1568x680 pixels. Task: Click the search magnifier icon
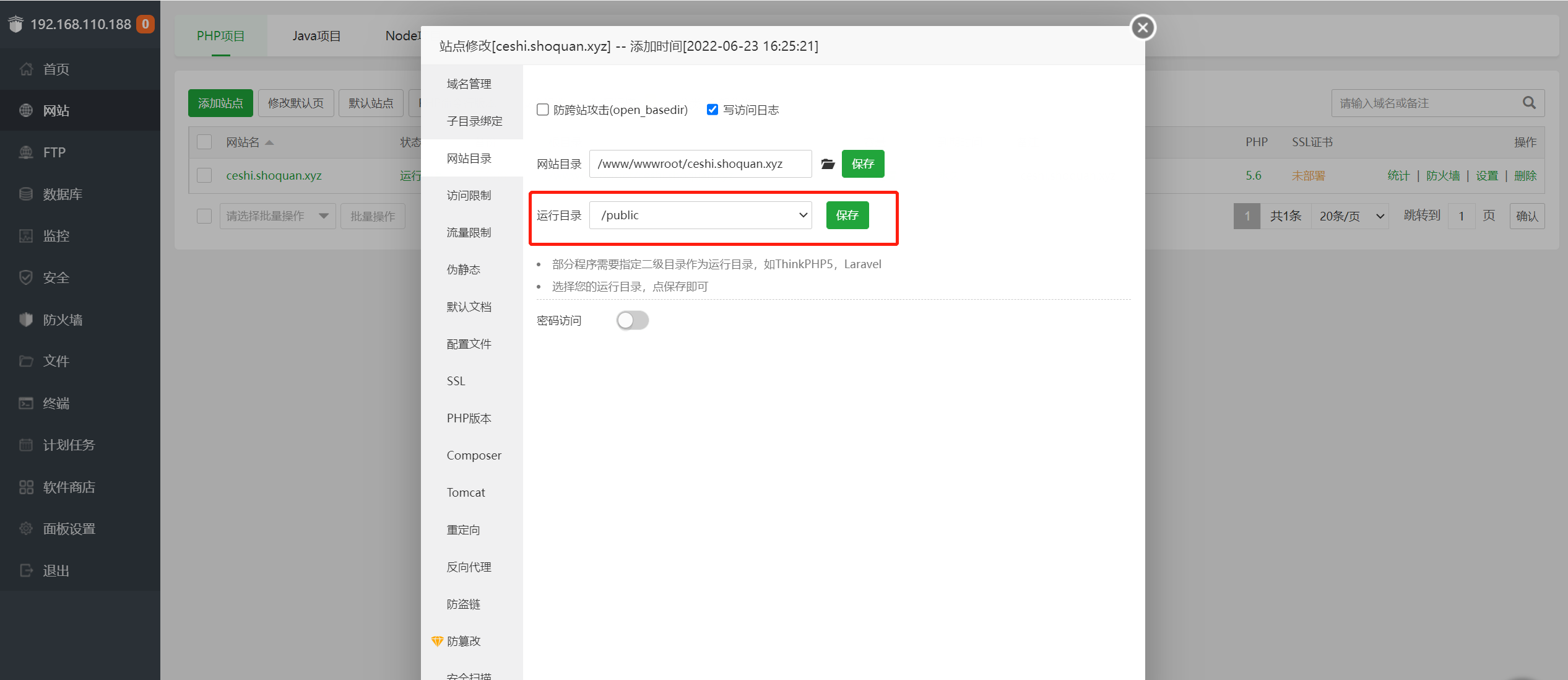[1529, 103]
